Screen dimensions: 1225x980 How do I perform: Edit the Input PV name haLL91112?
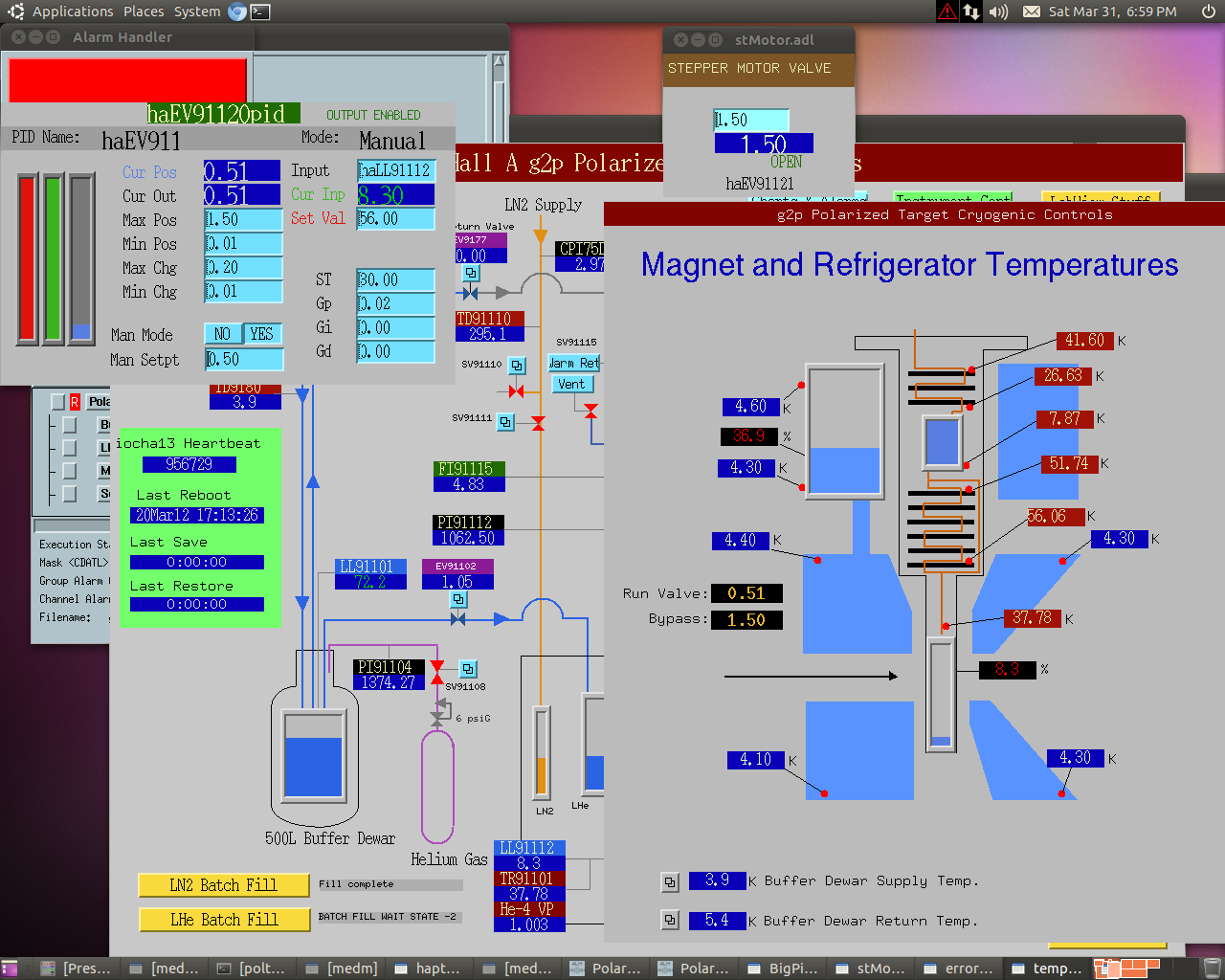pos(396,170)
